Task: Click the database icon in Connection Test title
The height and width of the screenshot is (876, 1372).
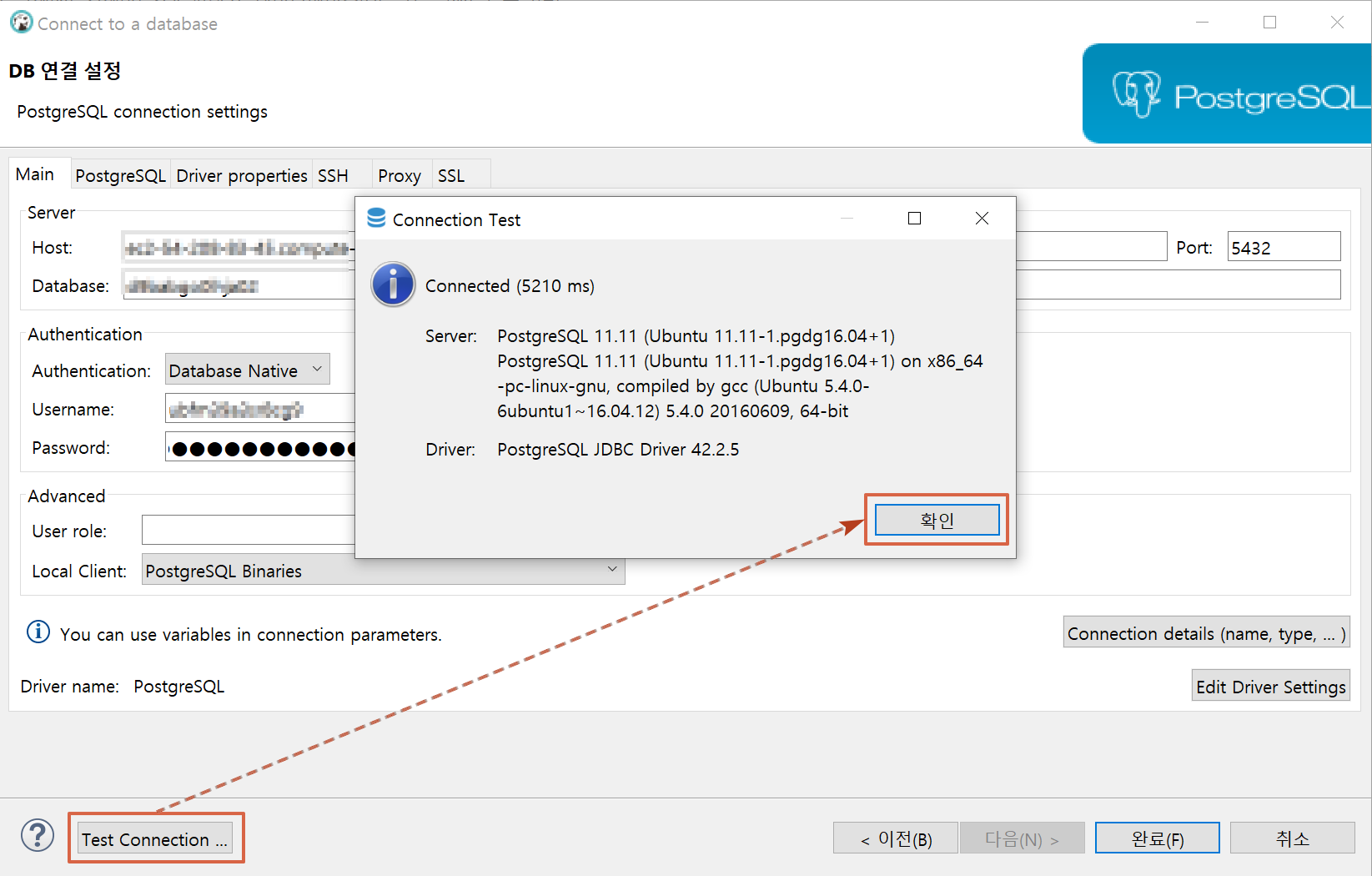Action: point(376,219)
